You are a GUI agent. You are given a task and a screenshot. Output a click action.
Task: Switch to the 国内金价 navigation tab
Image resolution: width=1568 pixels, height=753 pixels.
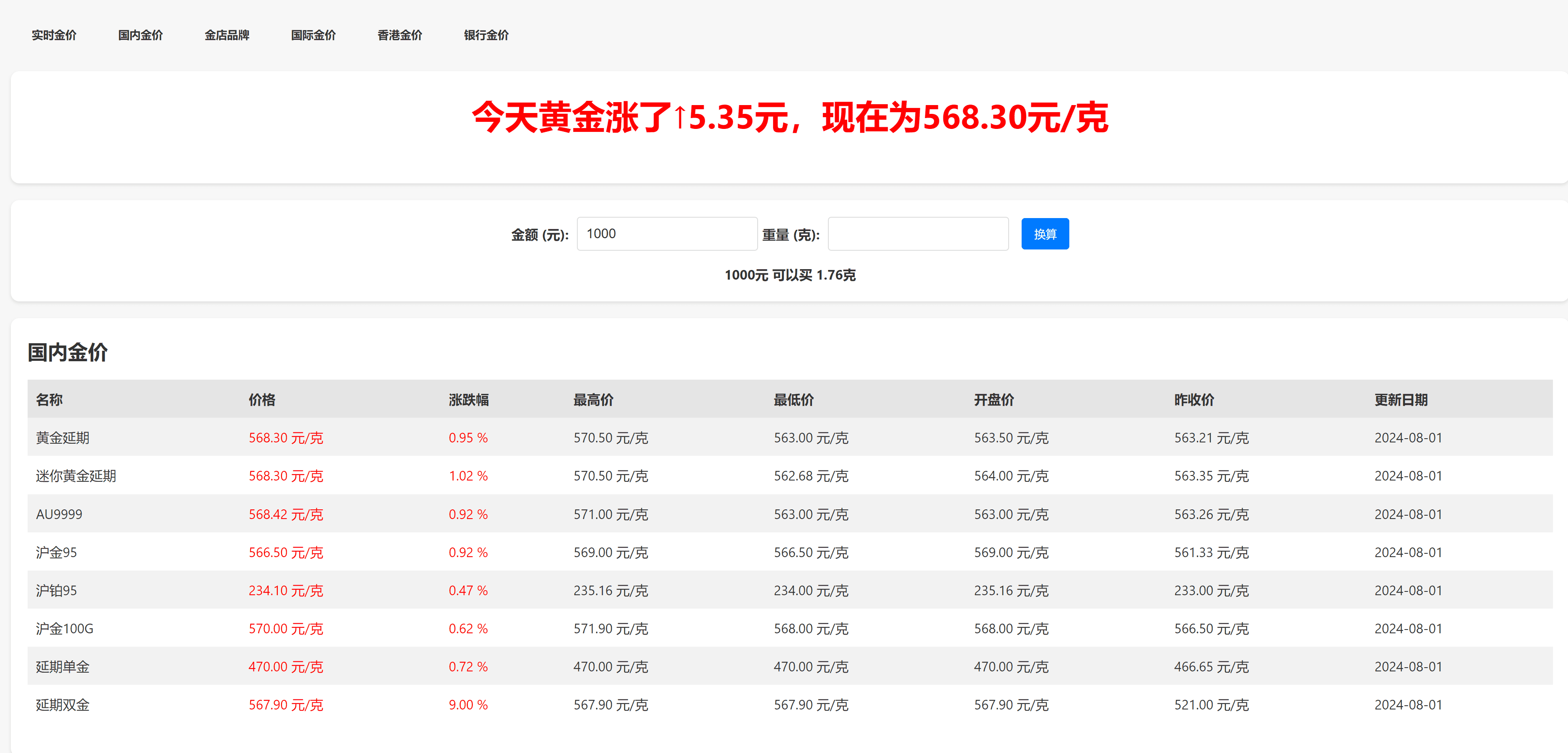coord(140,35)
